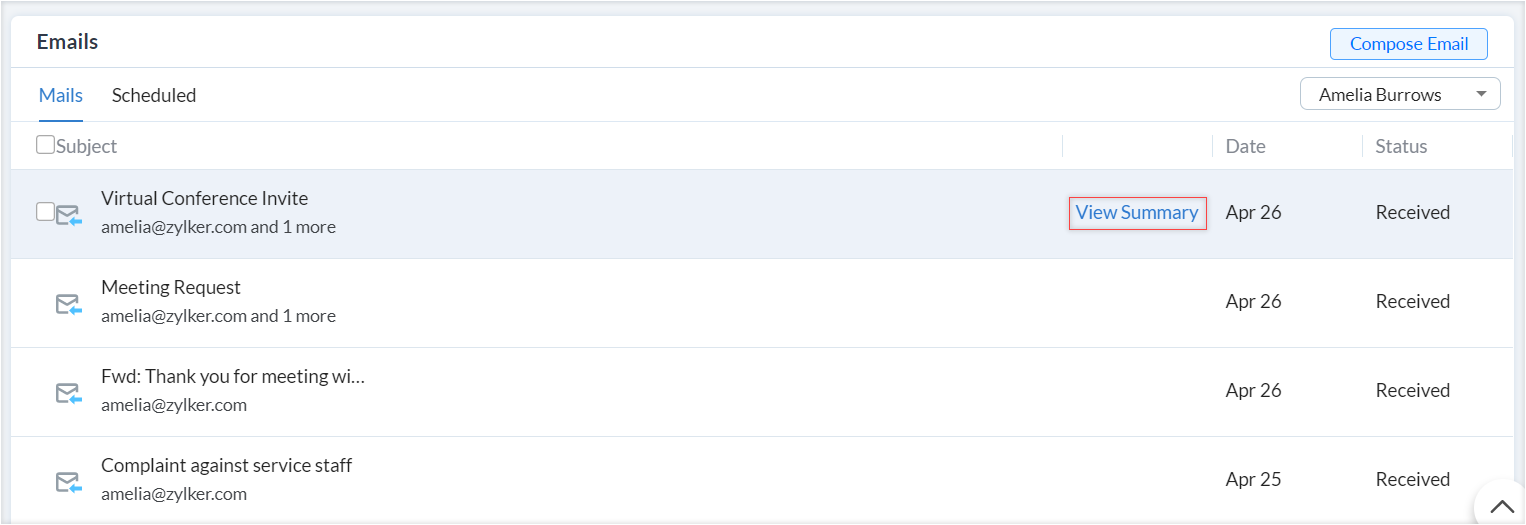Screen dimensions: 1526x525
Task: Click the dropdown arrow next to Amelia Burrows
Action: pyautogui.click(x=1481, y=95)
